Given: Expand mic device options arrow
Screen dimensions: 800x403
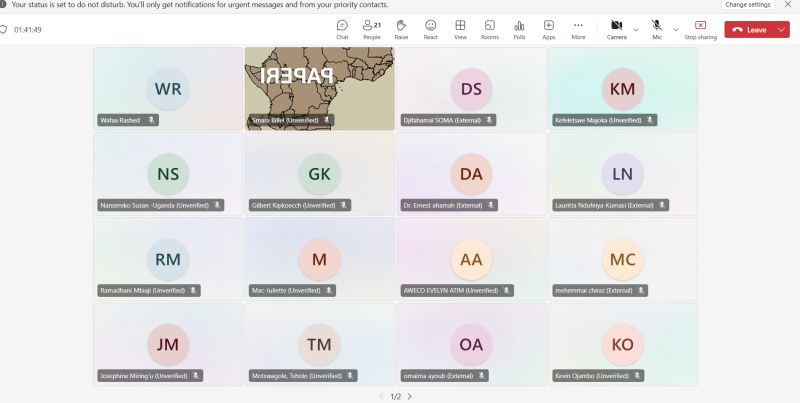Looking at the screenshot, I should pos(676,30).
